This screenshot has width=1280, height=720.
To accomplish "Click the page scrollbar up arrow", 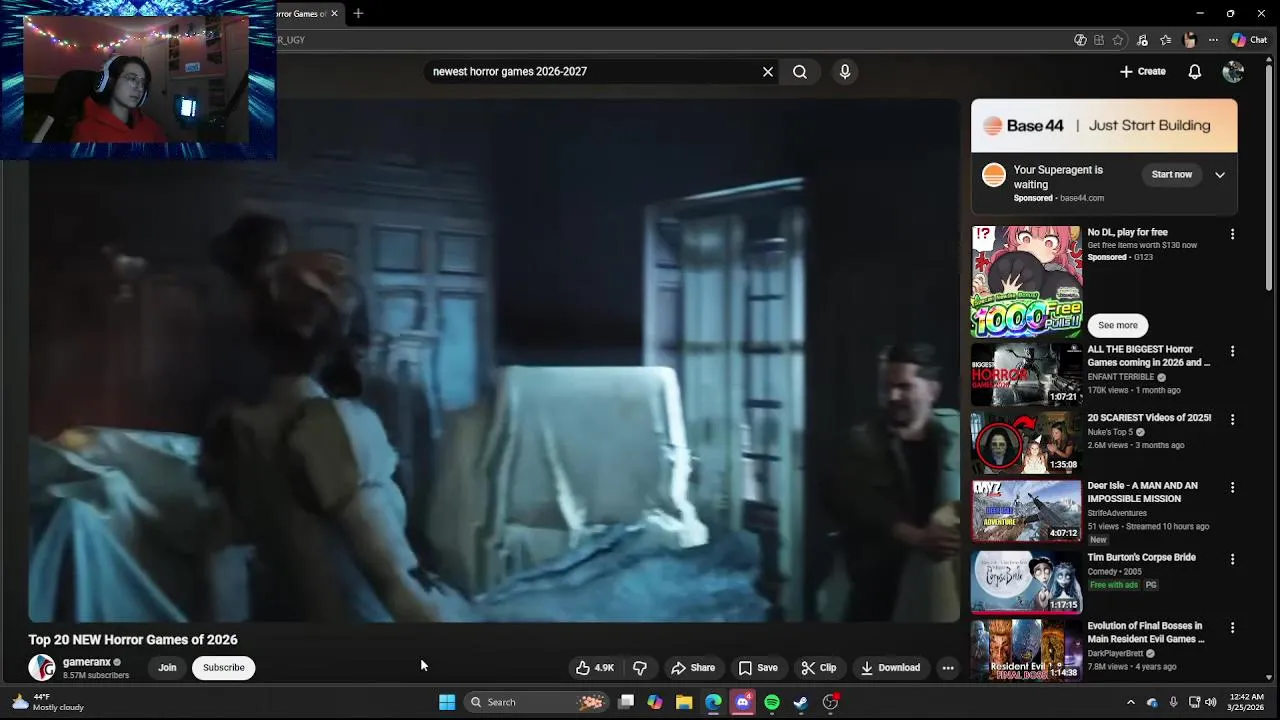I will tap(1270, 62).
